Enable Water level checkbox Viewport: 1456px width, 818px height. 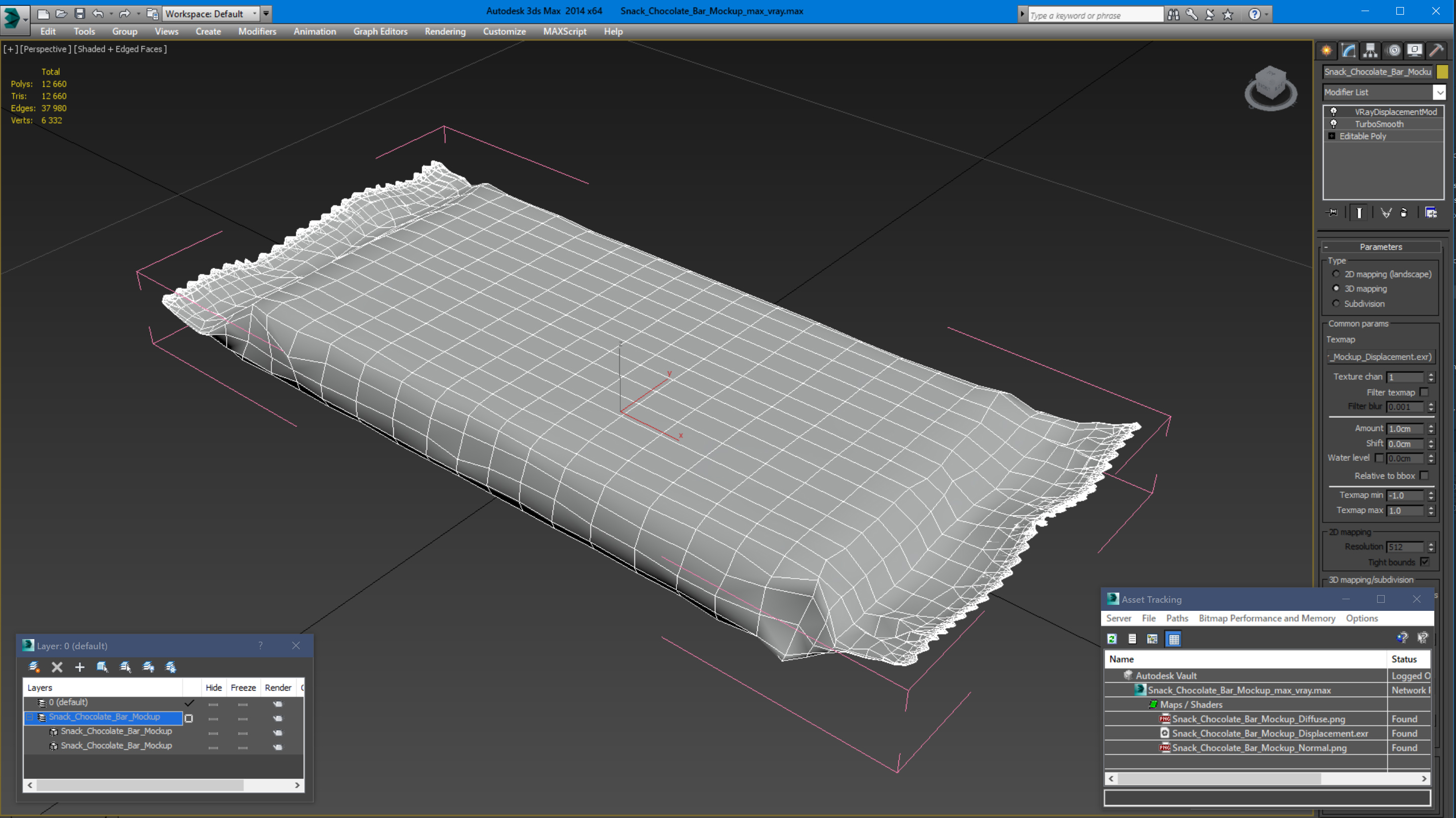(1379, 458)
